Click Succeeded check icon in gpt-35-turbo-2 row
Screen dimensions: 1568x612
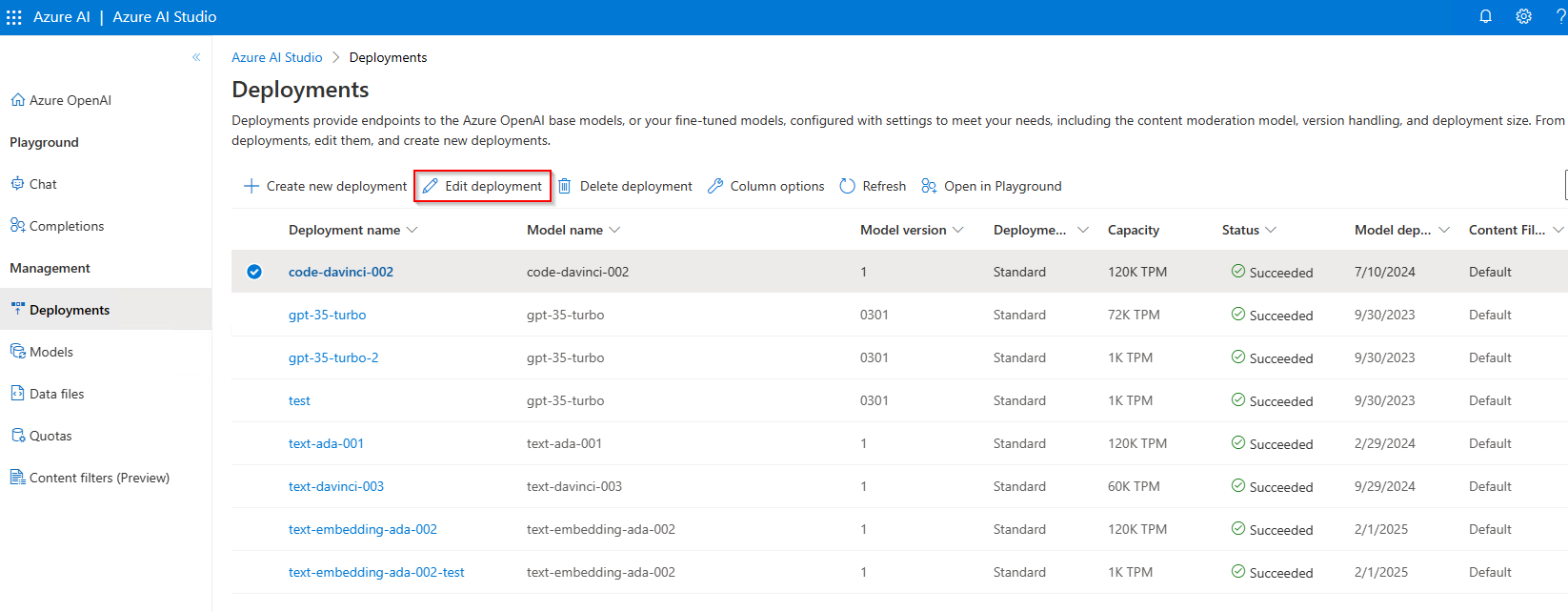click(x=1238, y=357)
